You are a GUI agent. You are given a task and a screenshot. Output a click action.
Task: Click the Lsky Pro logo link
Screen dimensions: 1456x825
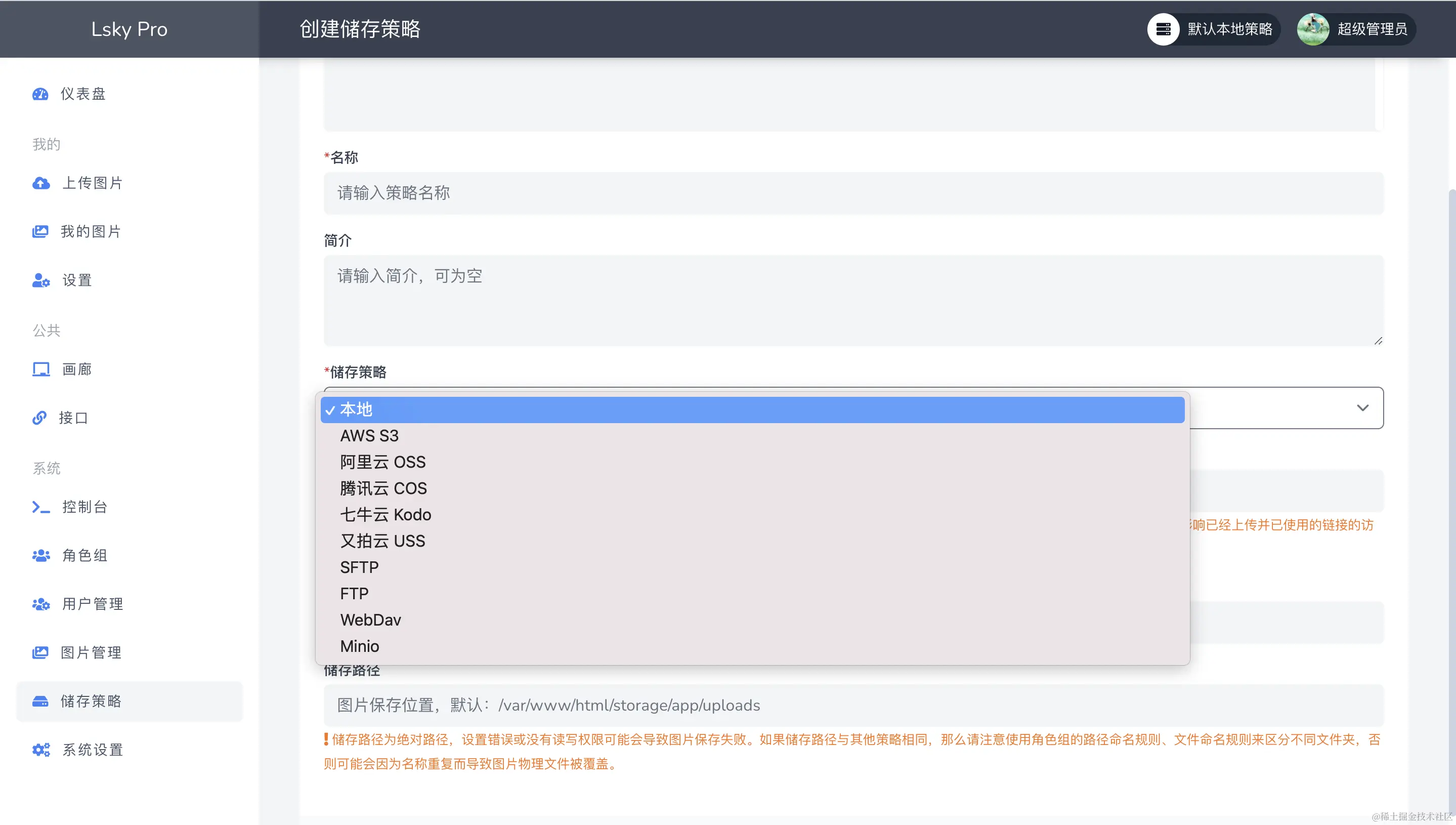pyautogui.click(x=129, y=29)
